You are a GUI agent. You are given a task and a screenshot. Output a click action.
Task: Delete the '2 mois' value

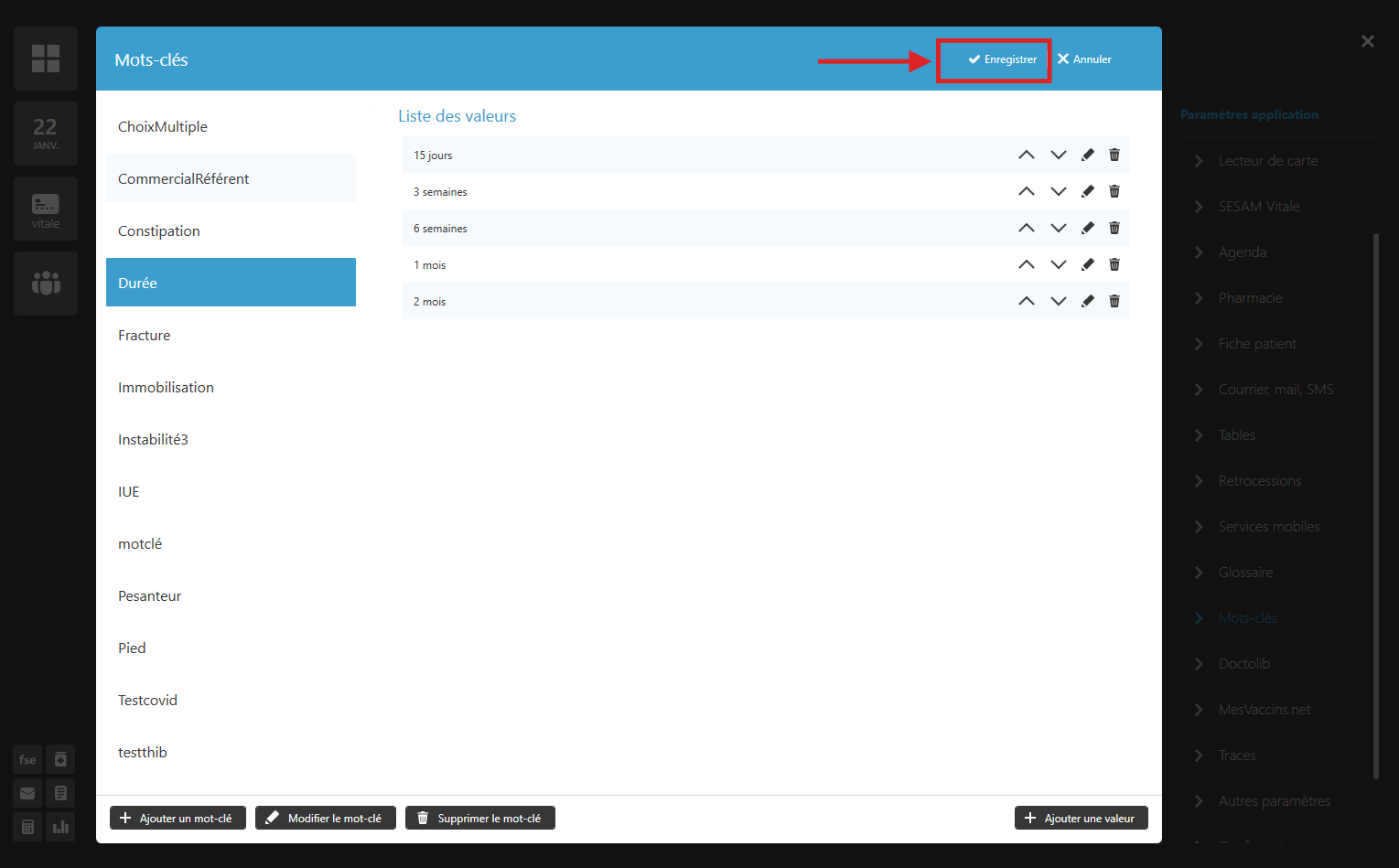(x=1114, y=301)
